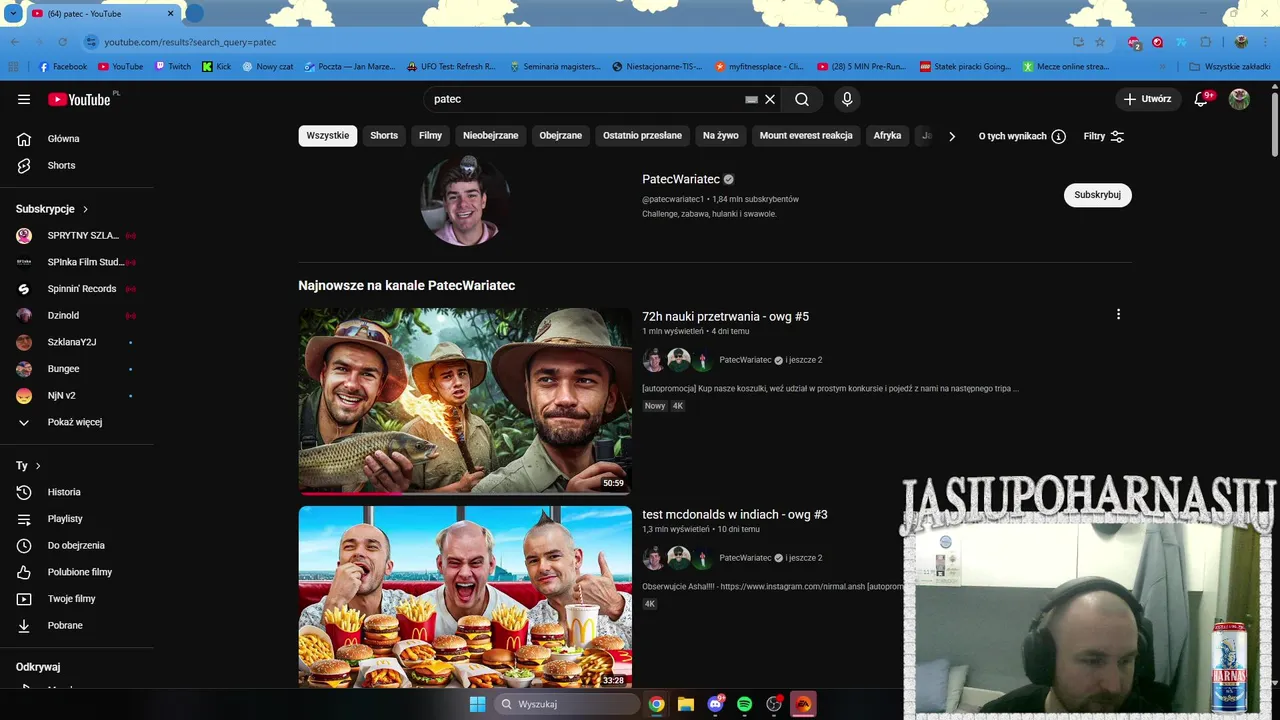1280x720 pixels.
Task: Open File Explorer from the taskbar
Action: click(x=685, y=704)
